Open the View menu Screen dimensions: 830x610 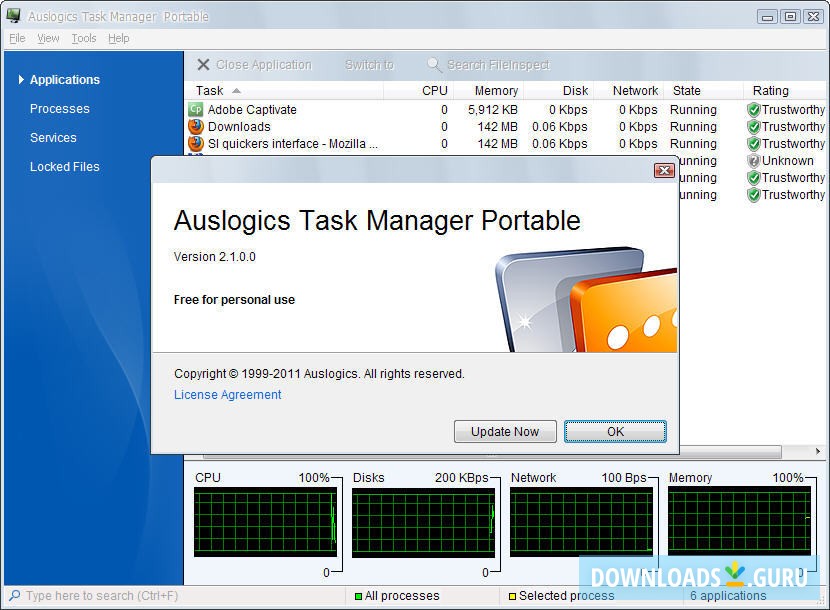pyautogui.click(x=48, y=38)
